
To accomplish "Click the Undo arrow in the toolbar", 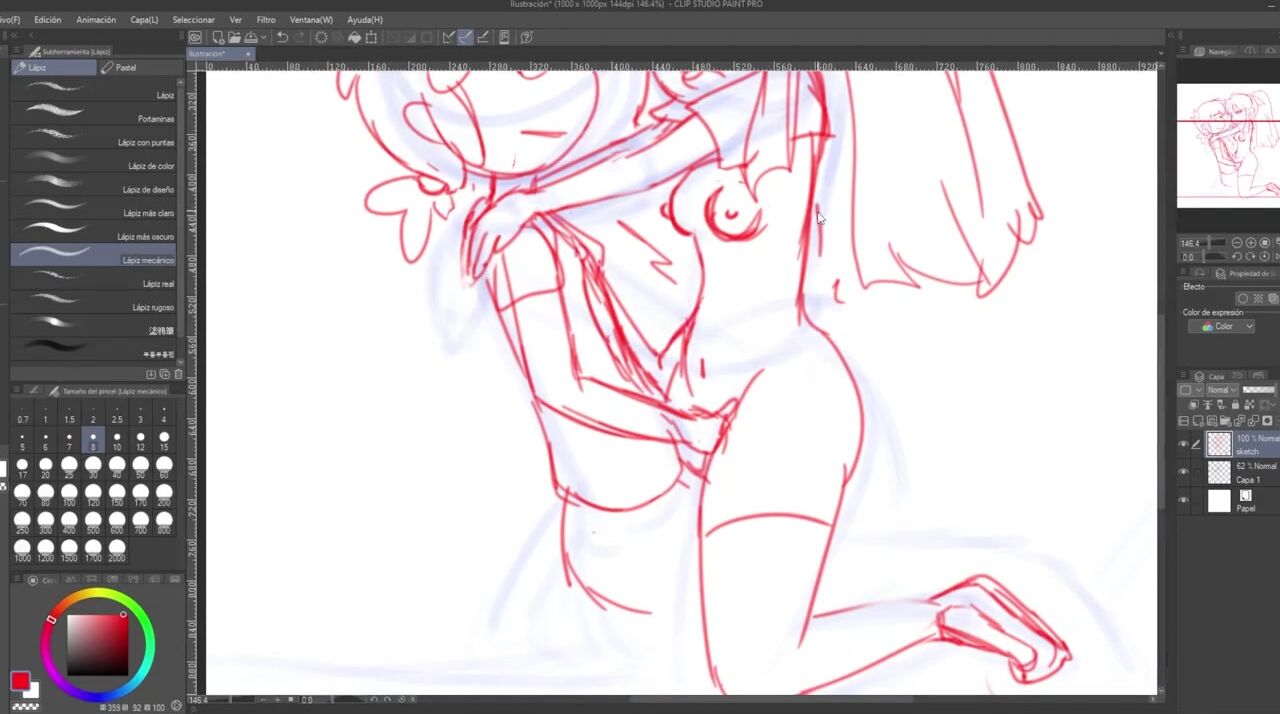I will pos(283,38).
